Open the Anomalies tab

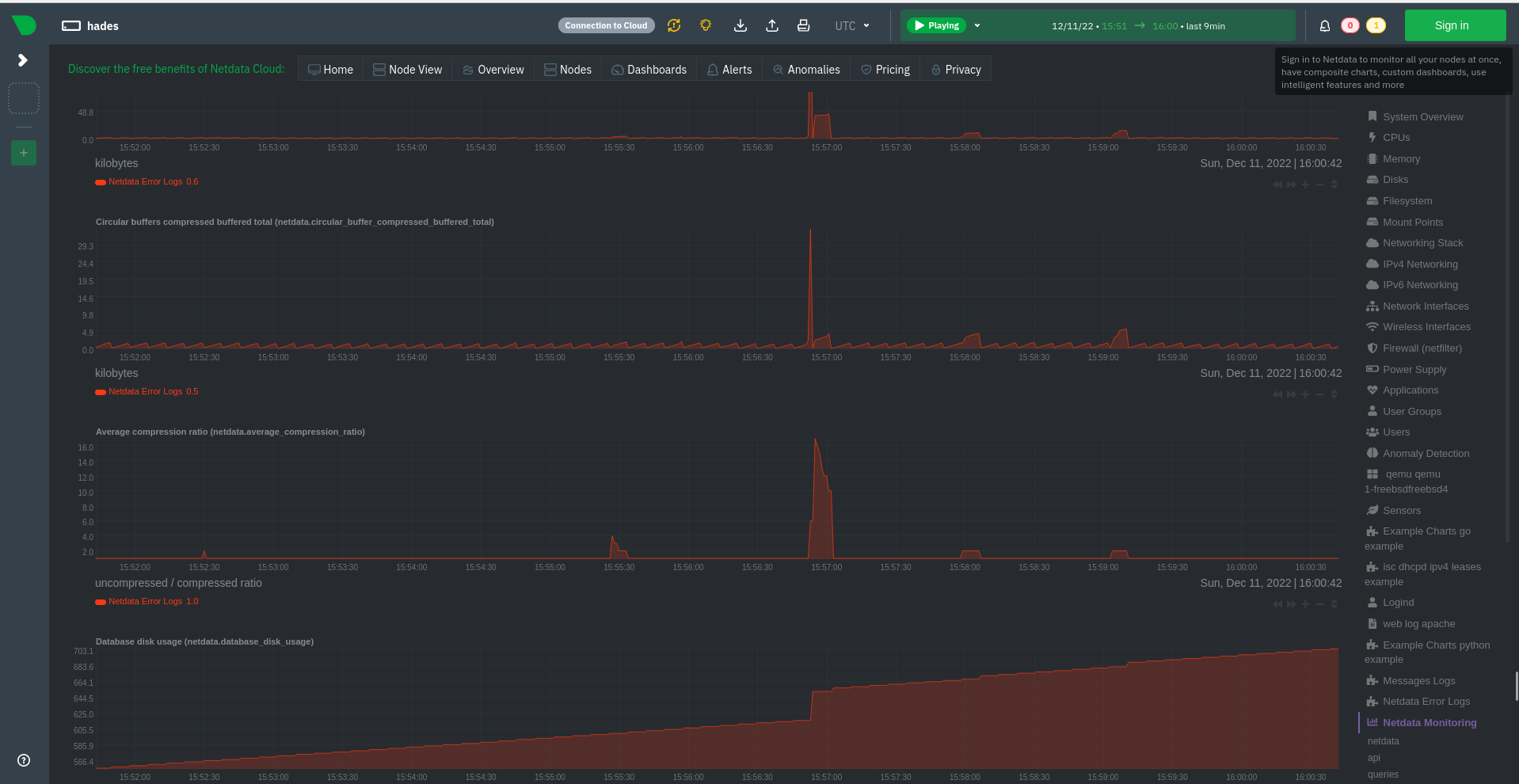pos(806,70)
